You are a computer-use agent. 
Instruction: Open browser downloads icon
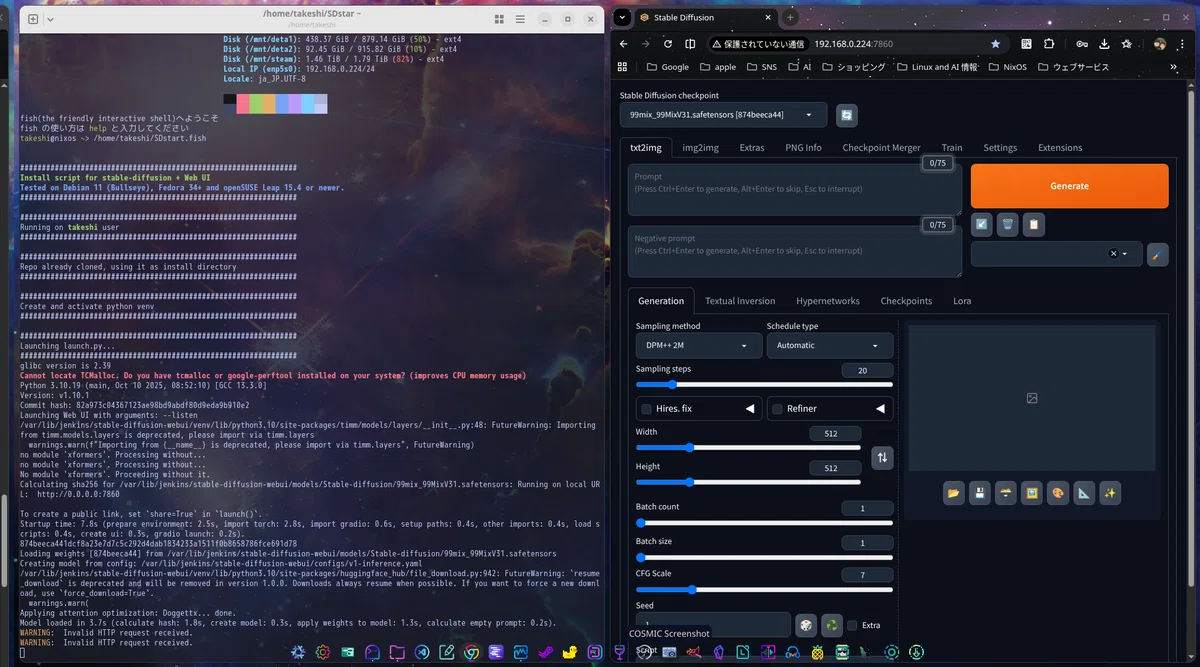[x=1105, y=44]
